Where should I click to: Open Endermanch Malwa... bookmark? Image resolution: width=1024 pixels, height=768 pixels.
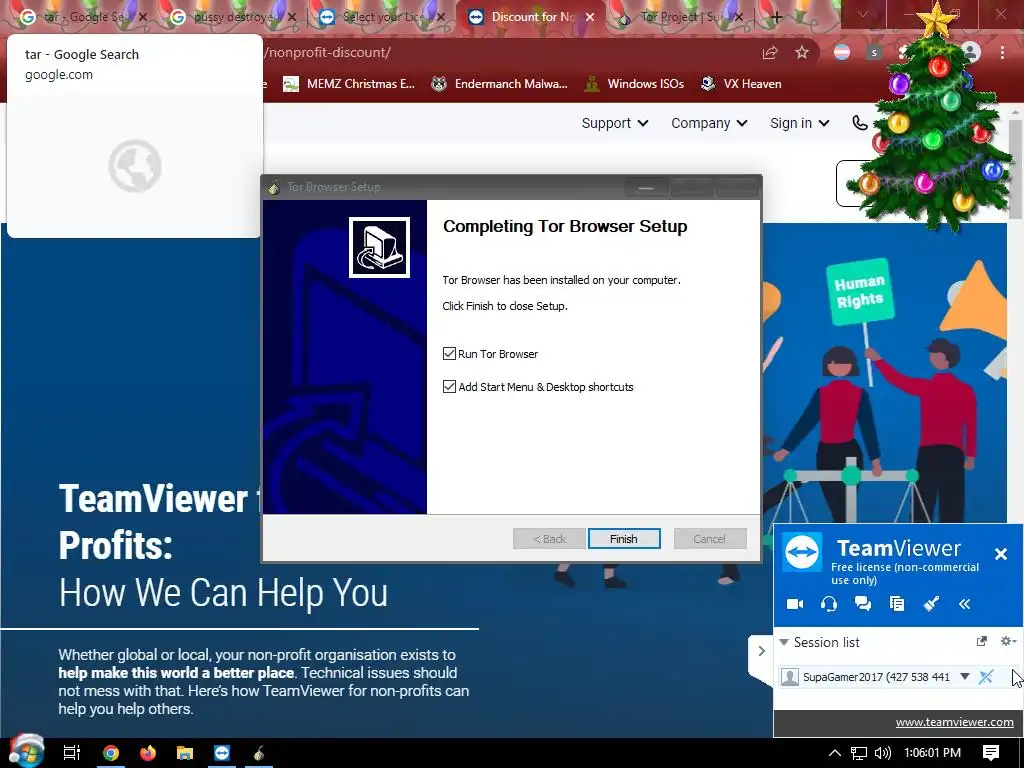500,84
